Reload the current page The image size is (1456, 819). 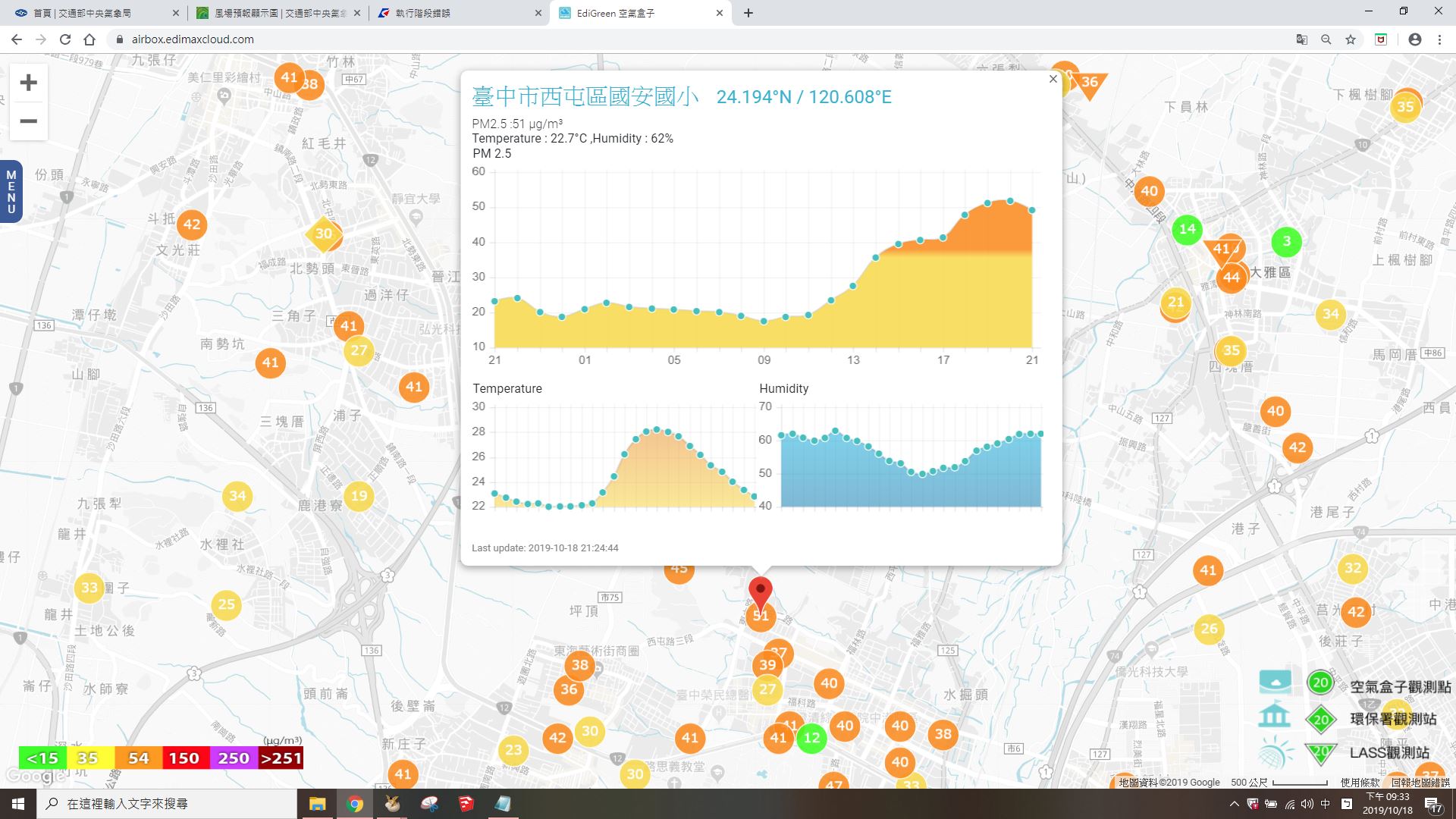point(65,39)
